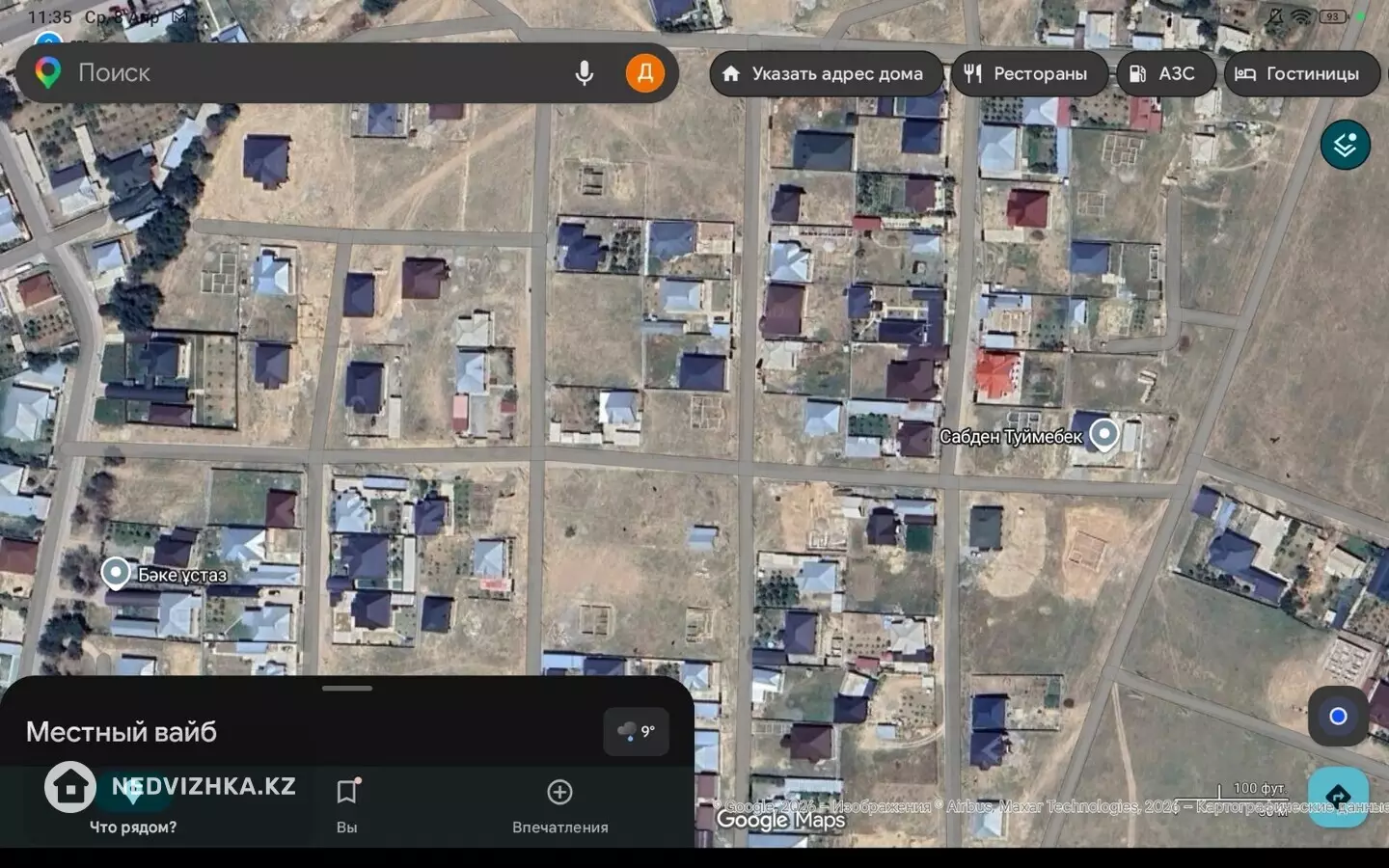Tap the "Указать адрес дома" chip
Viewport: 1389px width, 868px height.
(826, 73)
